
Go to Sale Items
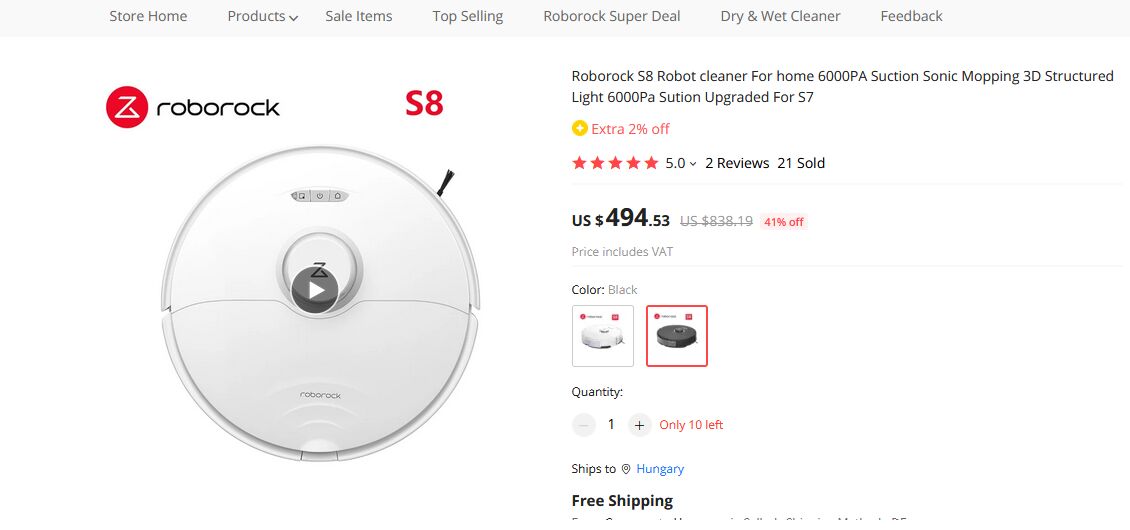[359, 16]
